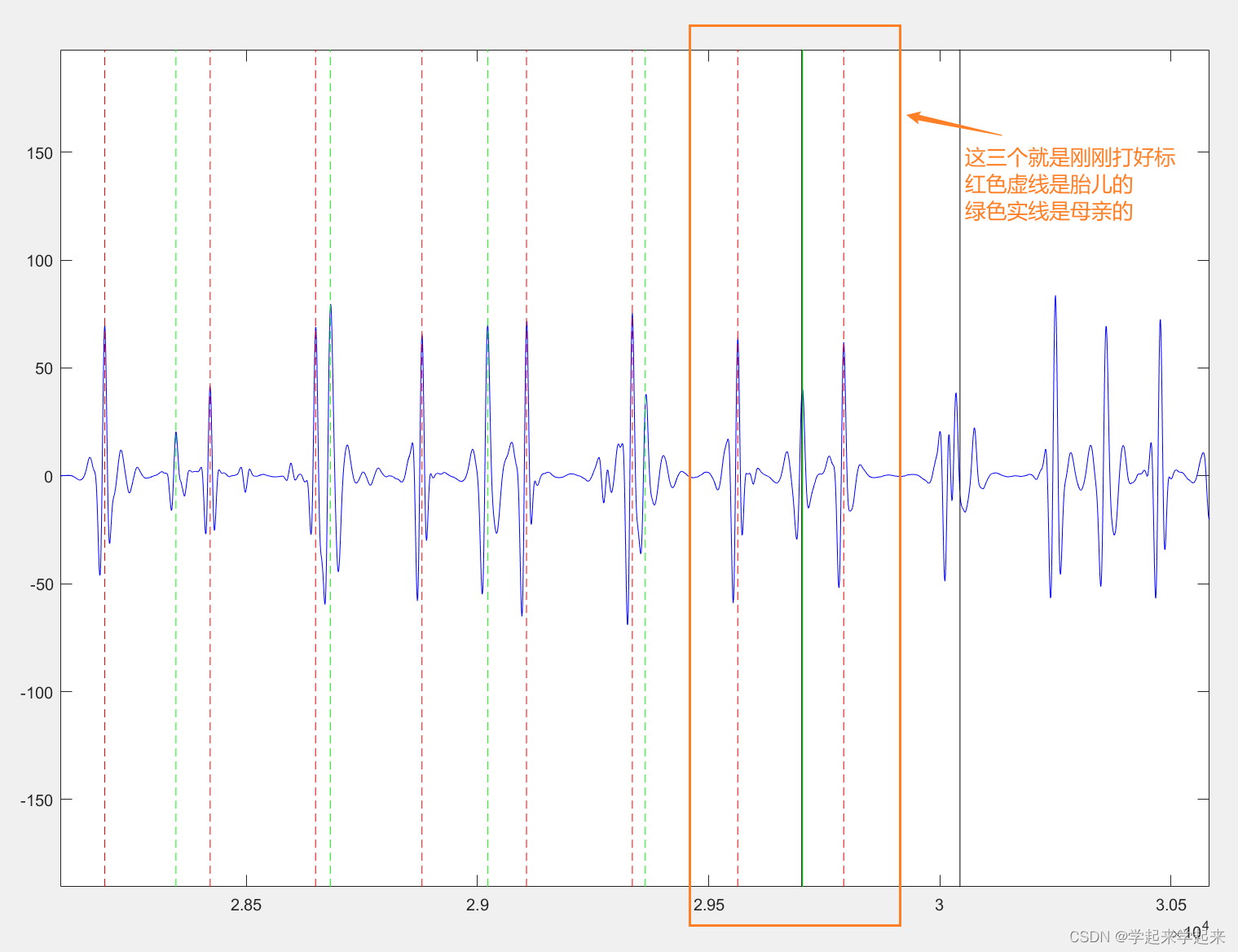The image size is (1238, 952).
Task: Click the tallest blue signal peak near x=3.025
Action: pos(1055,298)
